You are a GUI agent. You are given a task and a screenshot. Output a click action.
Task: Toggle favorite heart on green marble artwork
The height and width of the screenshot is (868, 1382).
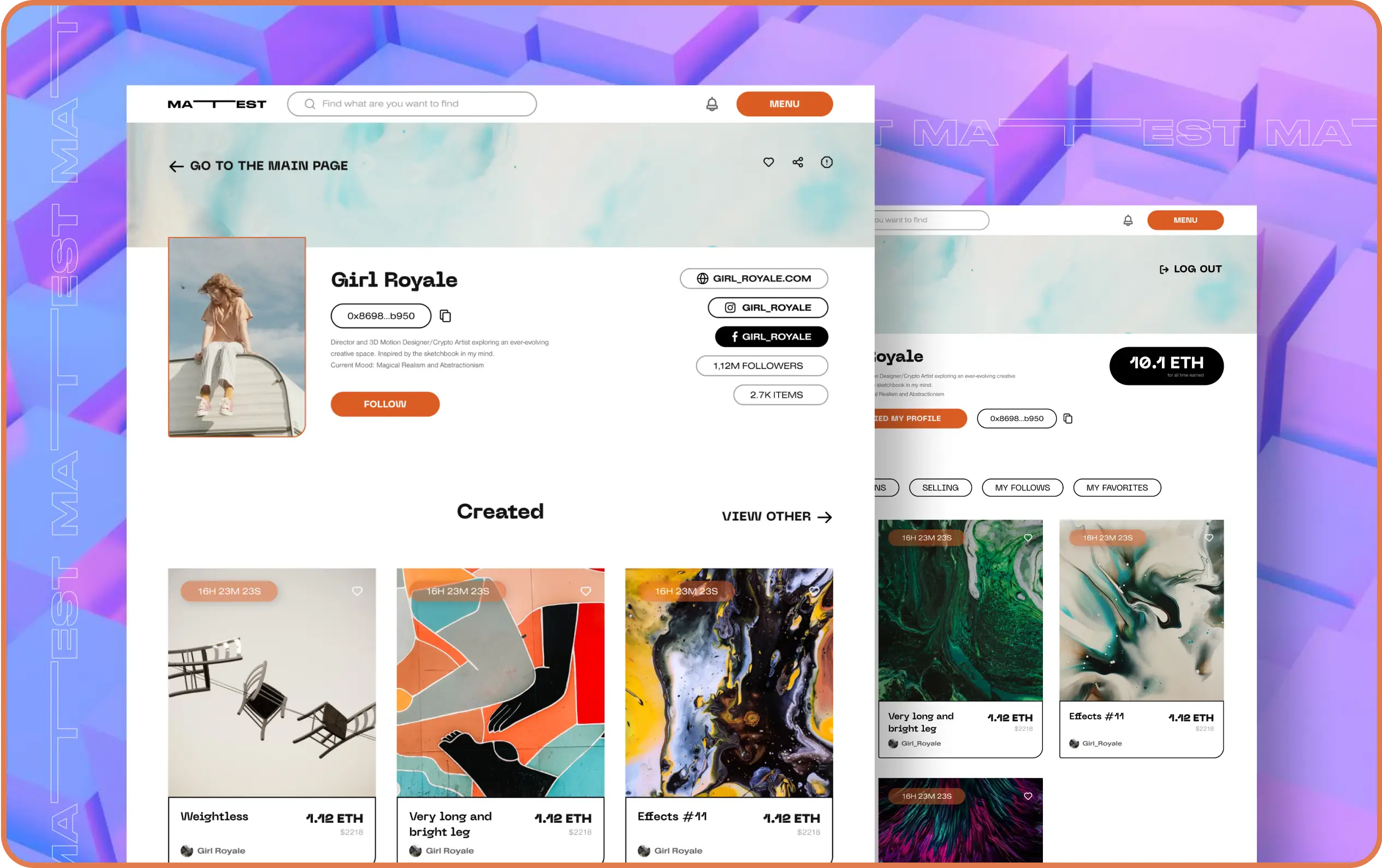tap(1028, 538)
